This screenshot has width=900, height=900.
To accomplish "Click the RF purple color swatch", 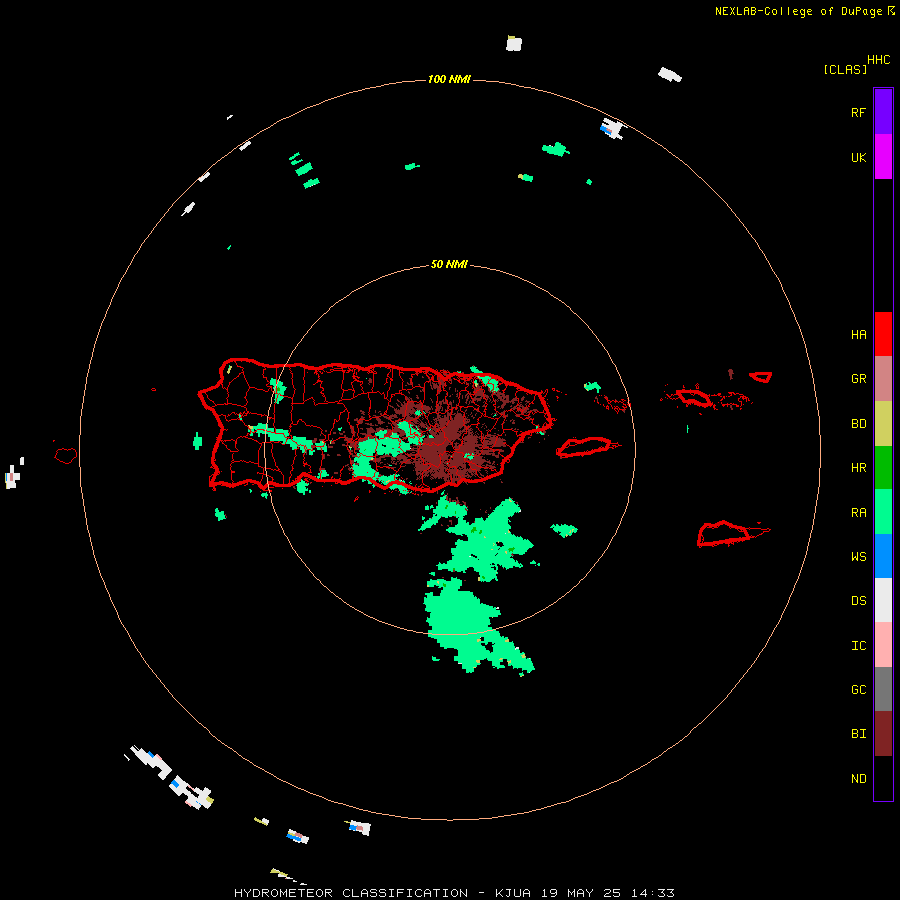I will pyautogui.click(x=883, y=112).
